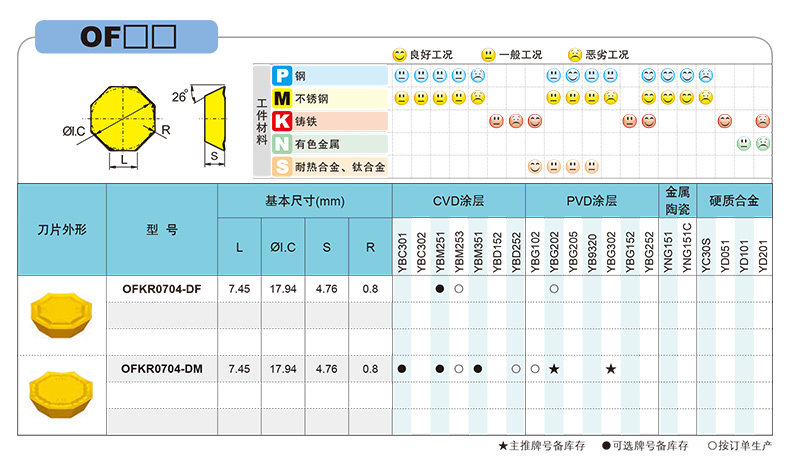Viewport: 790px width, 471px height.
Task: Click the bad-condition sad face legend icon
Action: pyautogui.click(x=575, y=54)
